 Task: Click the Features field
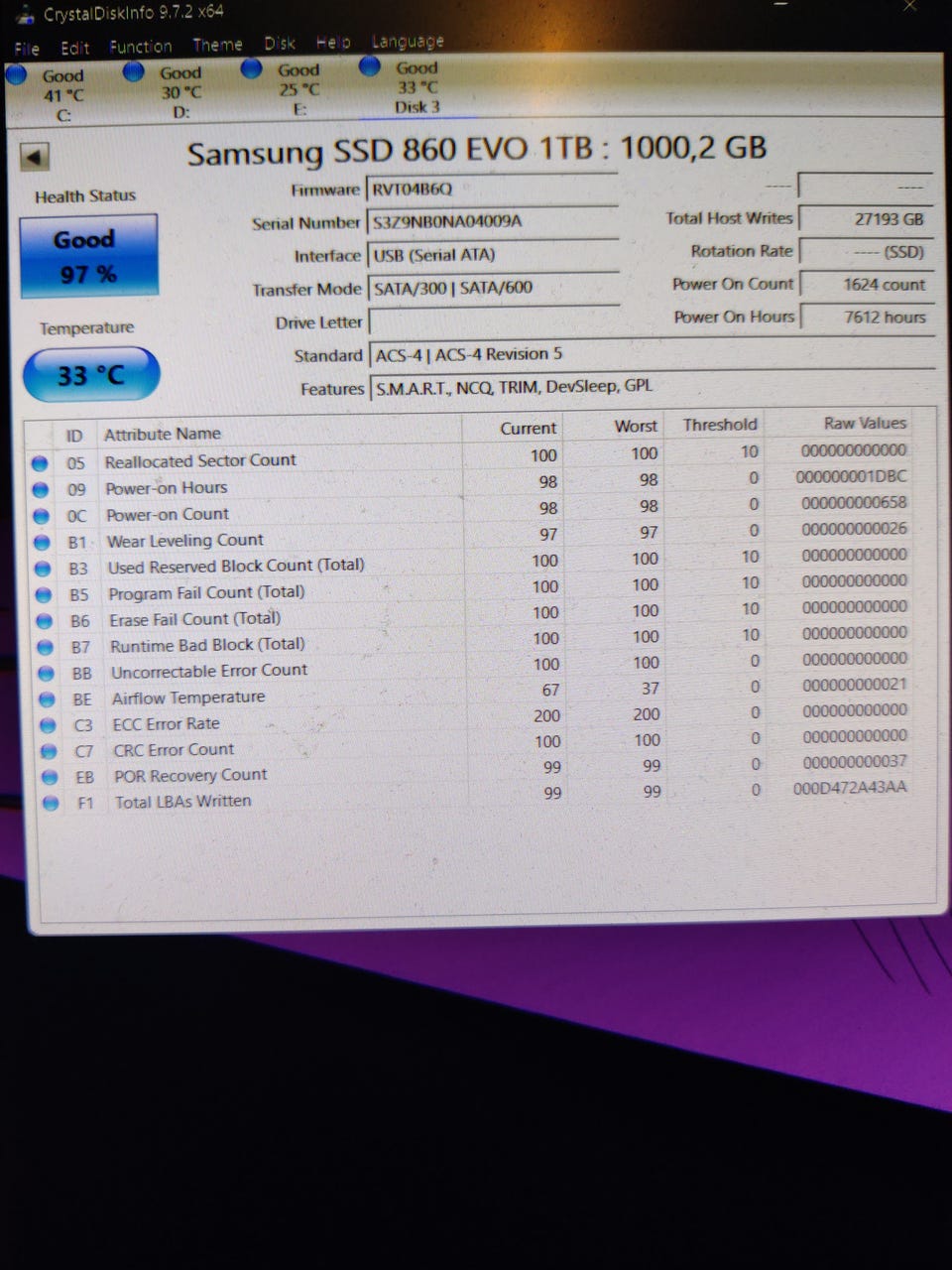point(652,387)
